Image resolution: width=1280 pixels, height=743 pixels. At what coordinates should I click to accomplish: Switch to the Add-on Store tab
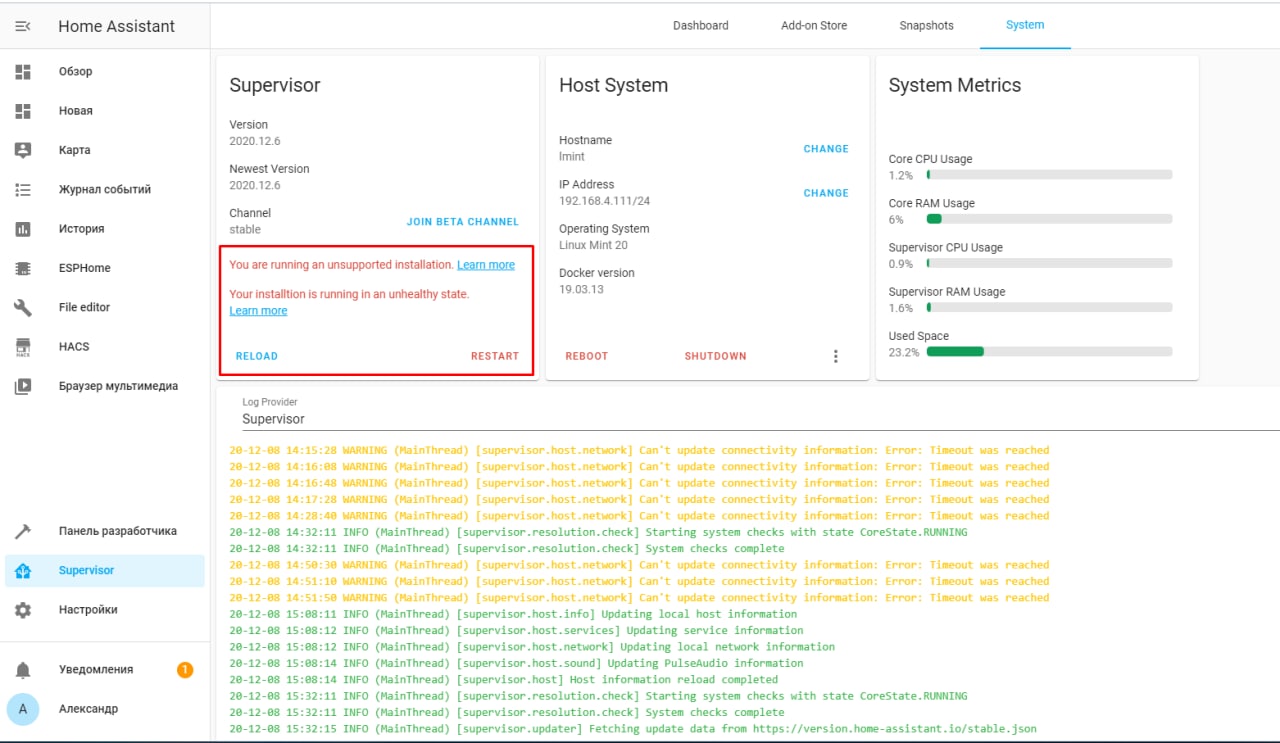[814, 25]
